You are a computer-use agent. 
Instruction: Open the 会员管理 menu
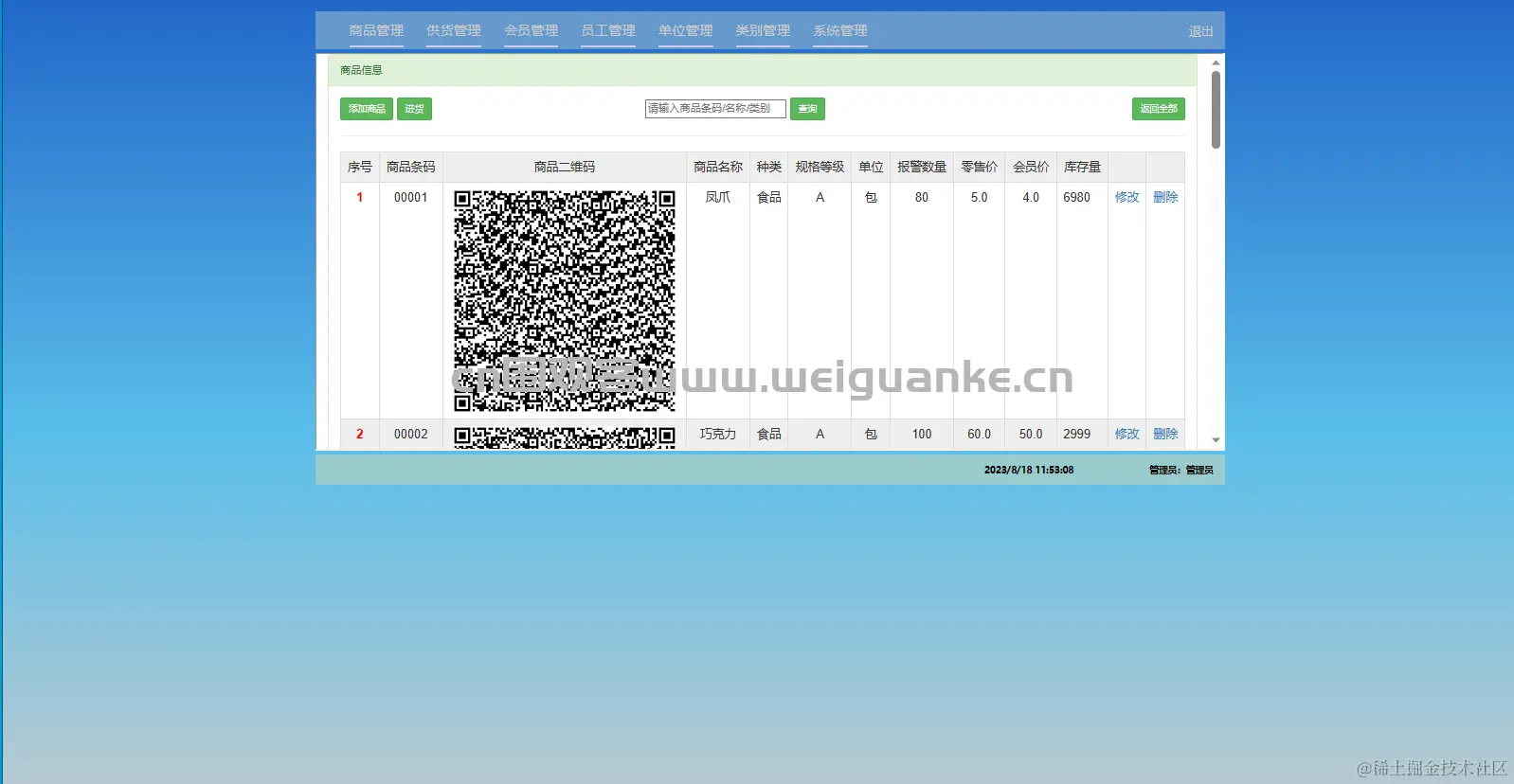point(531,30)
